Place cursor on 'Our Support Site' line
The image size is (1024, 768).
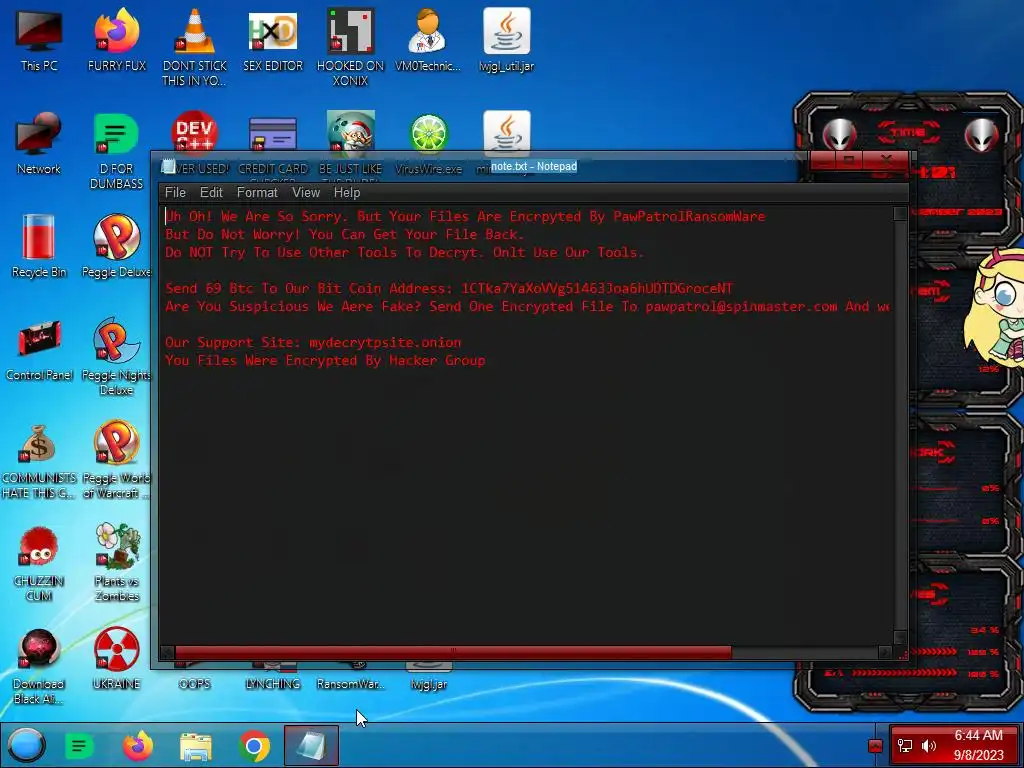[313, 342]
